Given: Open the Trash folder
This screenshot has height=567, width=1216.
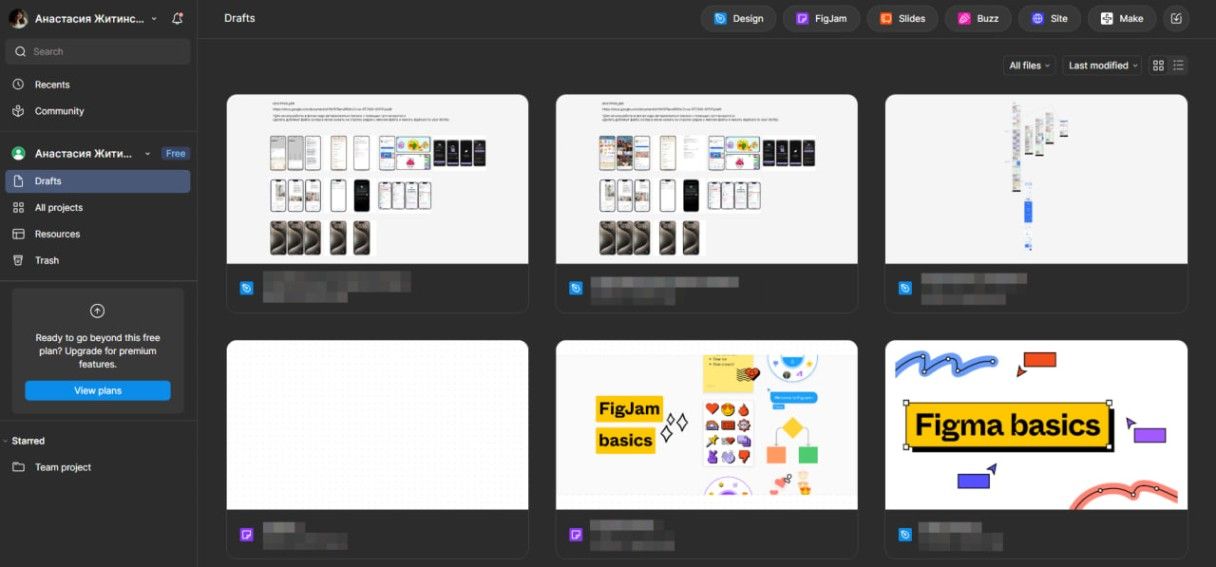Looking at the screenshot, I should pyautogui.click(x=47, y=260).
